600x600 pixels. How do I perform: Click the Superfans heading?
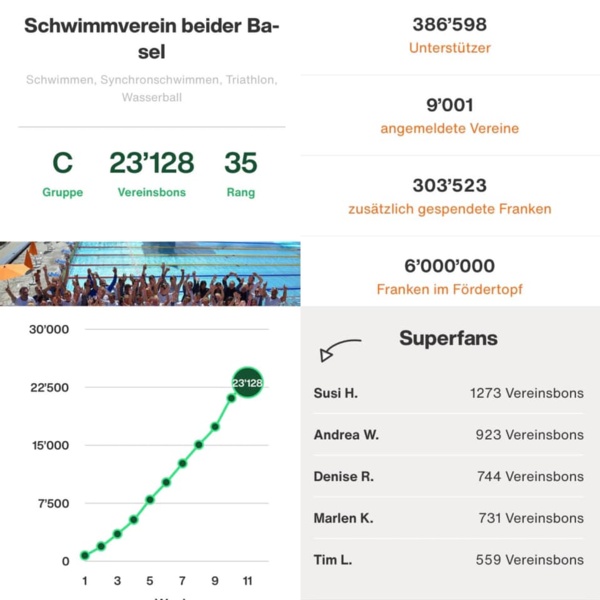(x=448, y=338)
